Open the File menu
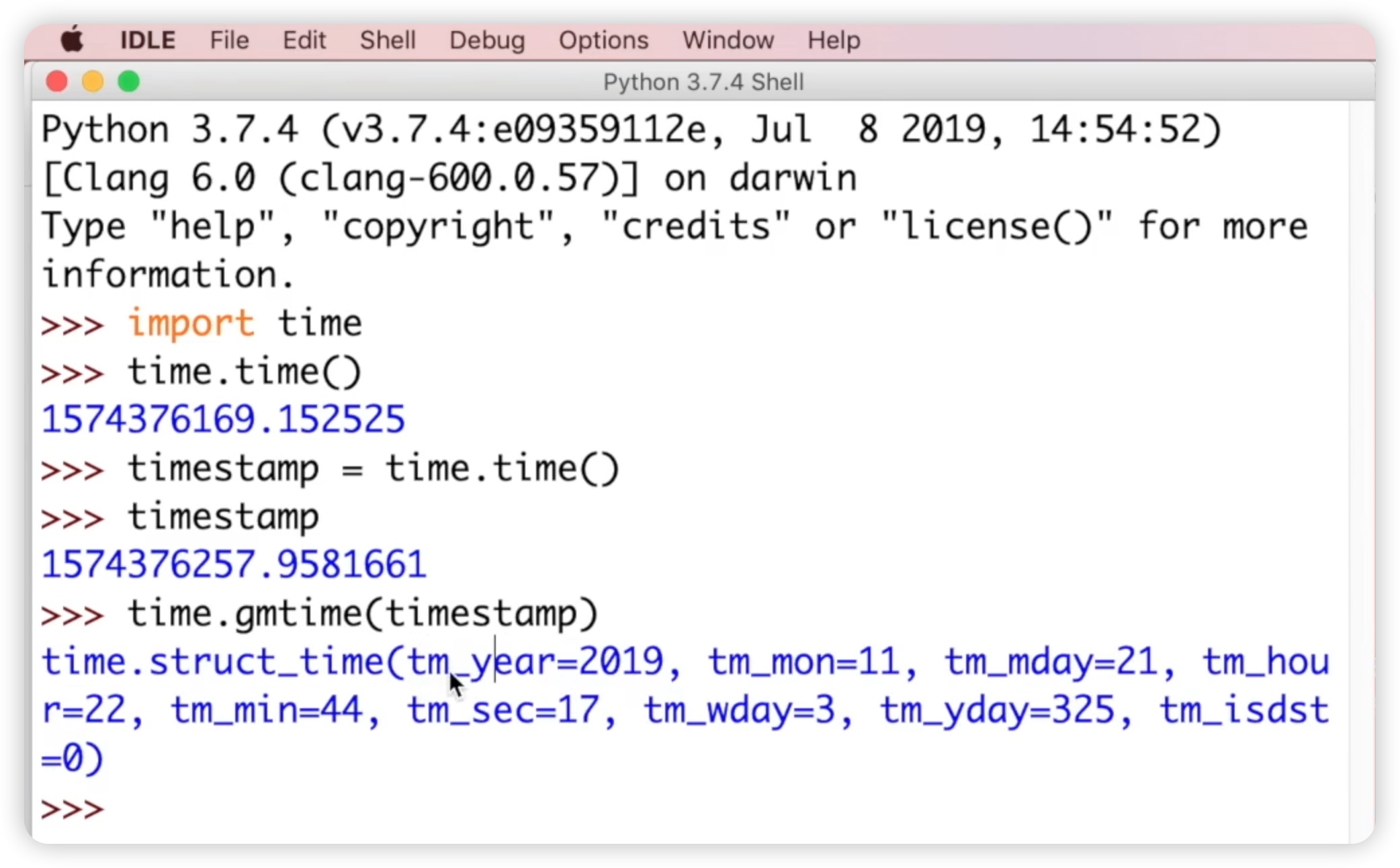1400x868 pixels. (229, 40)
